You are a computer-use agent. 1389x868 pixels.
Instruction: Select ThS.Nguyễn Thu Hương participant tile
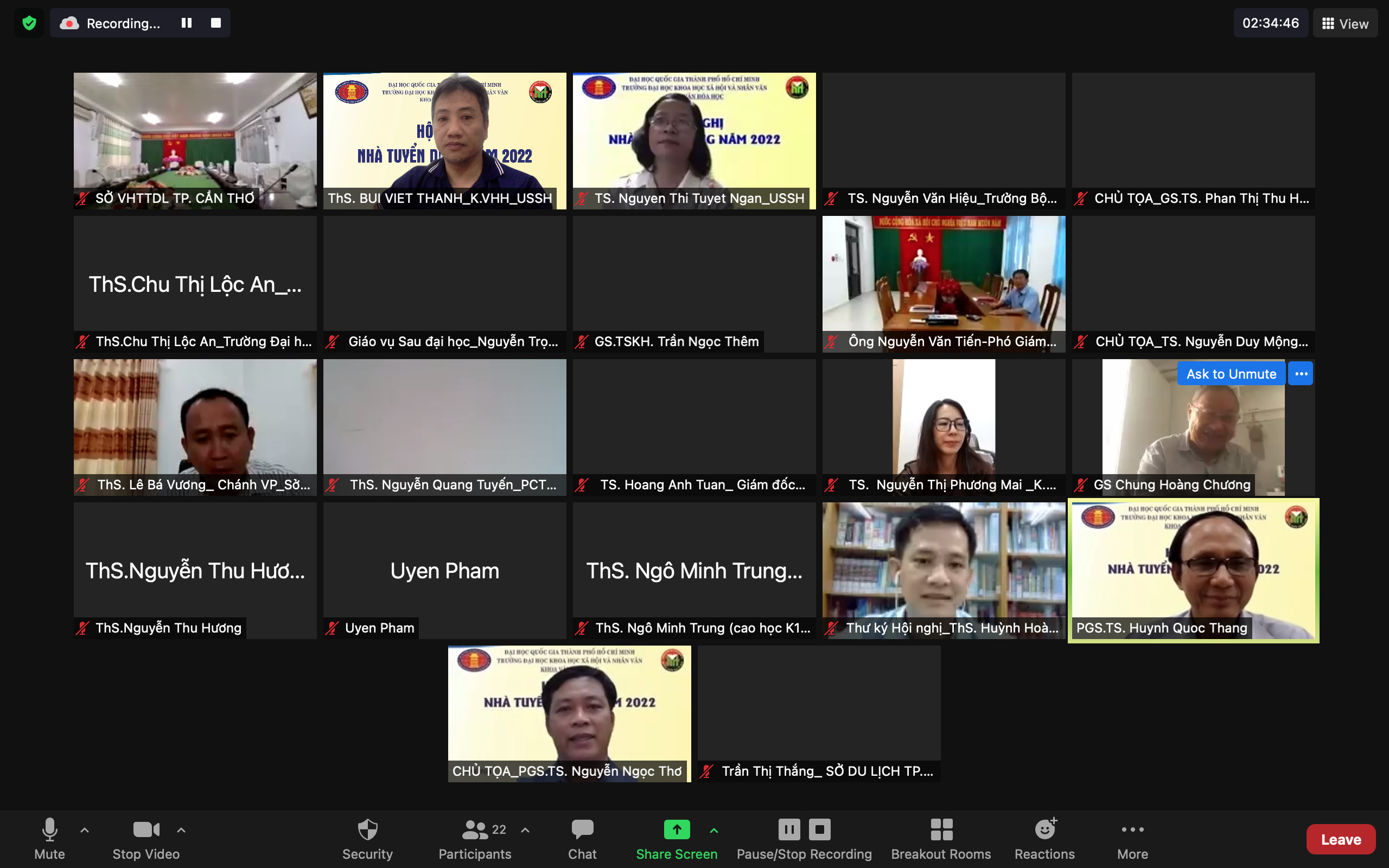195,570
